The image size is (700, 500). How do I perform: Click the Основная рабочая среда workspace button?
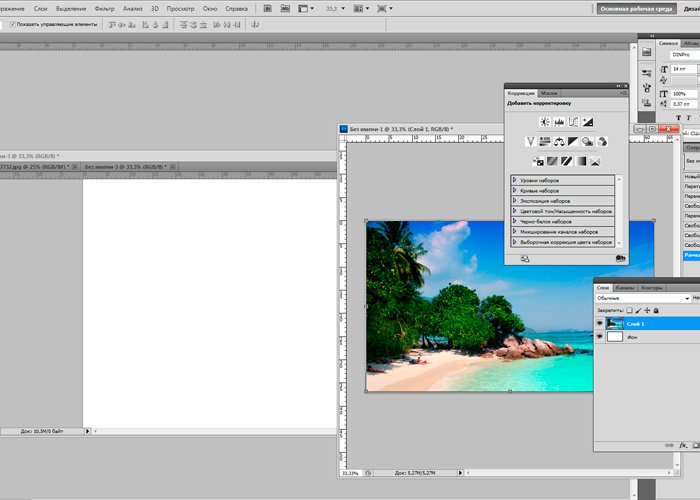point(637,8)
